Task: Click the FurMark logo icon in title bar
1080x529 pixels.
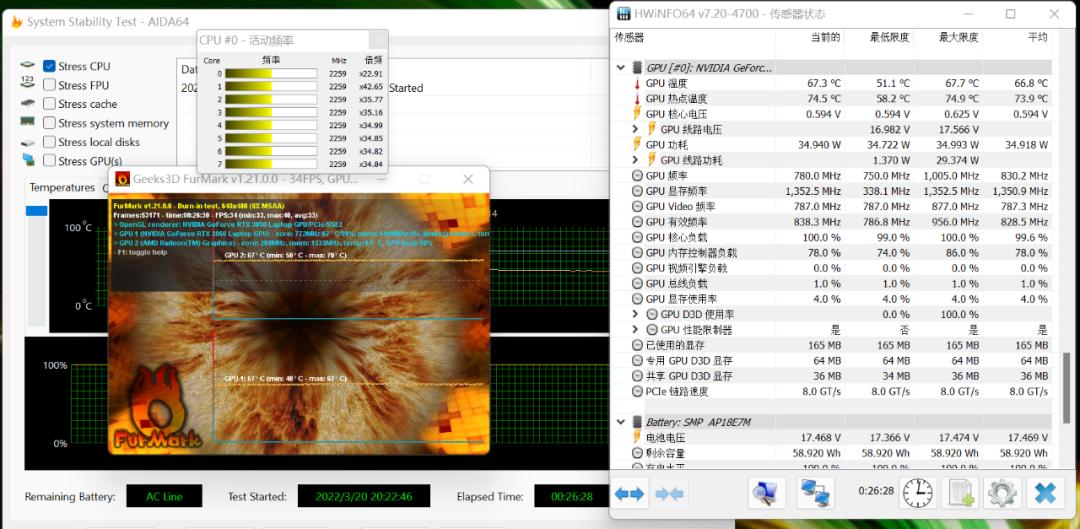Action: click(x=122, y=179)
